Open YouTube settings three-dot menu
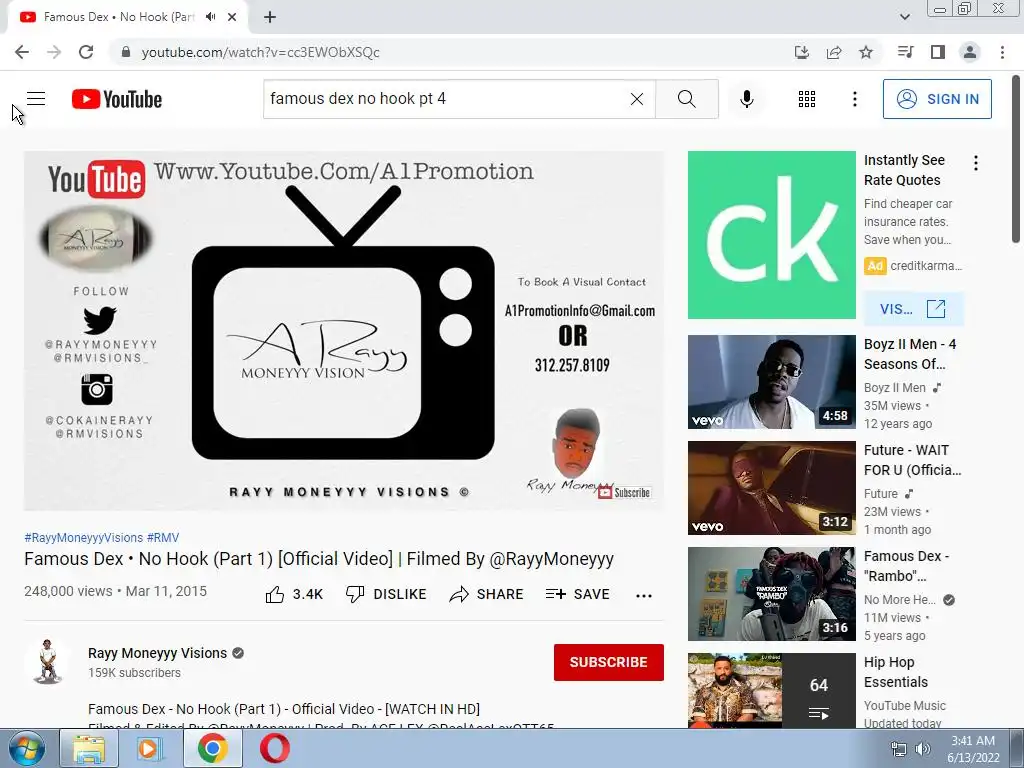Screen dimensions: 1024x768 854,99
